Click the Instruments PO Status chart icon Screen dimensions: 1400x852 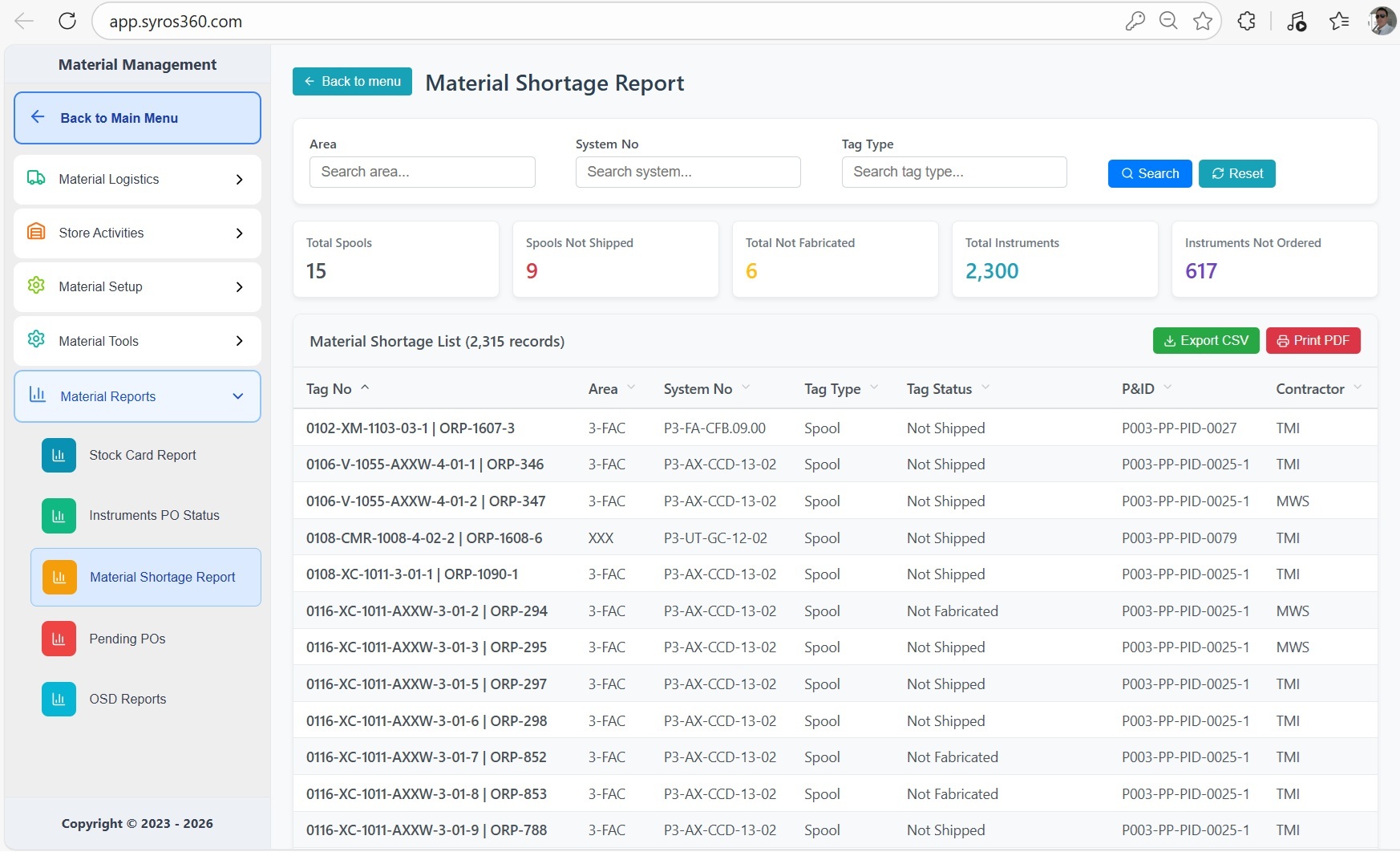[x=59, y=515]
